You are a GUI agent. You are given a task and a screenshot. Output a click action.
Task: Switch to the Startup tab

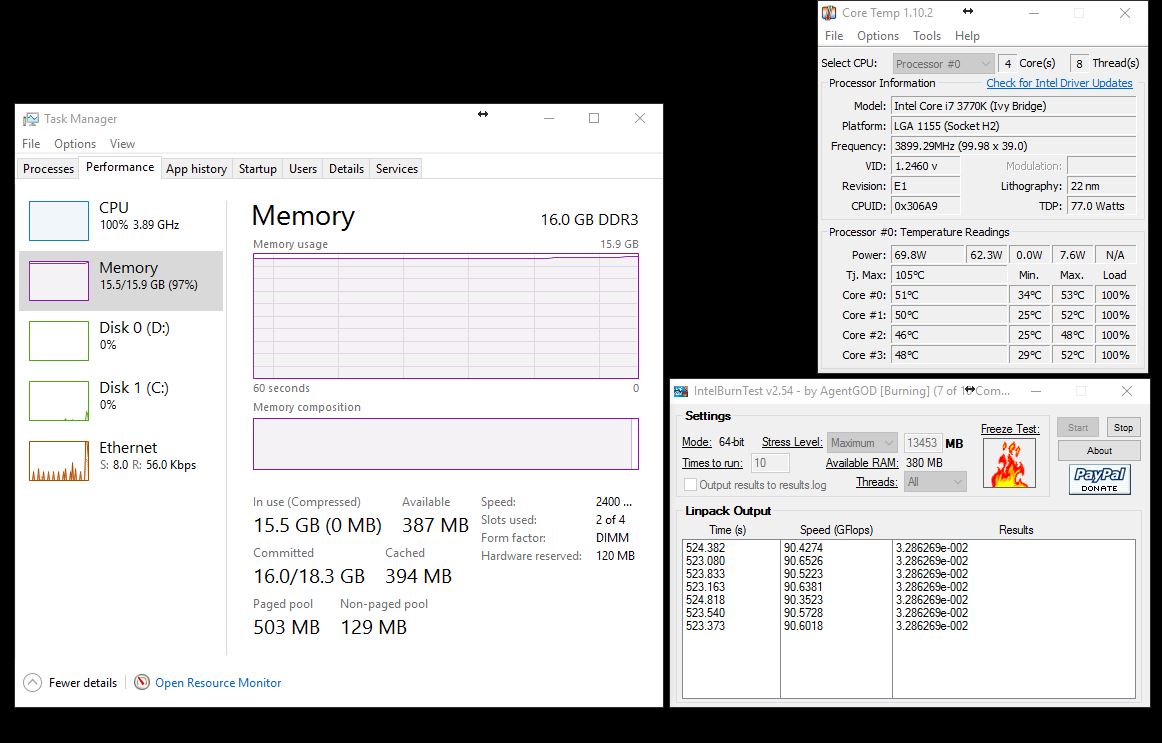(x=257, y=169)
